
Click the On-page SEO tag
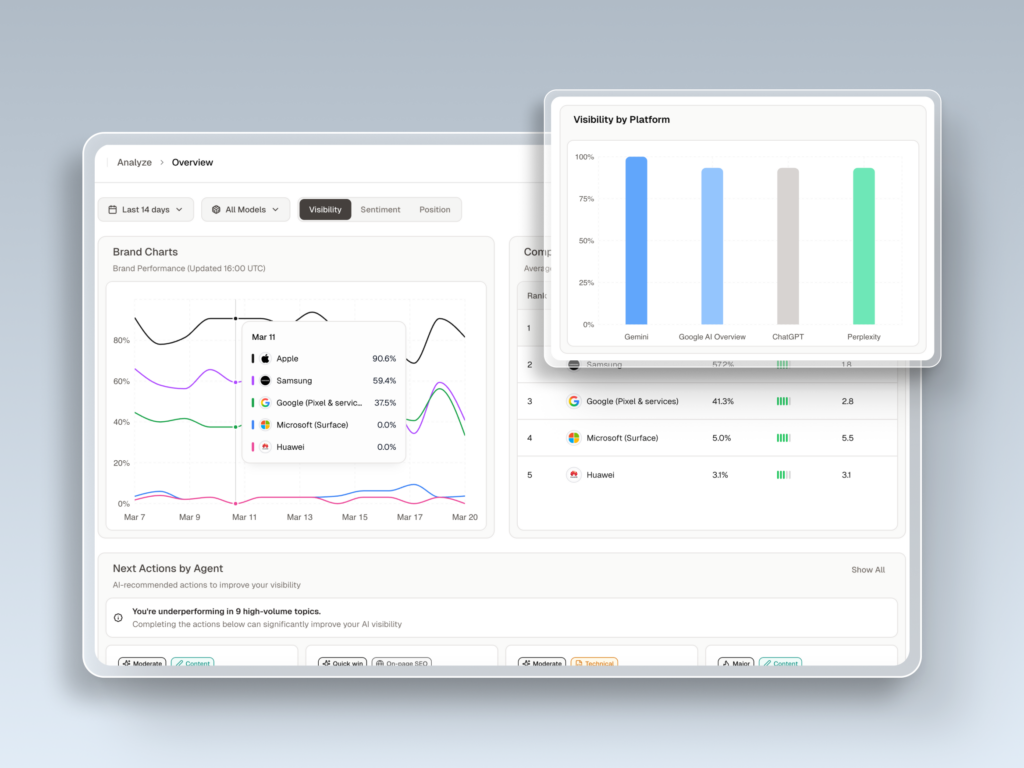pos(402,662)
